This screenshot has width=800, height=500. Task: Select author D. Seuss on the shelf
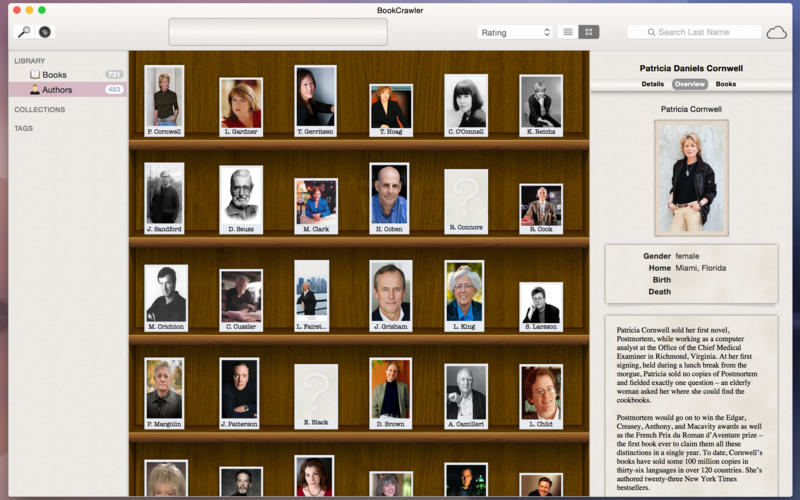[240, 194]
